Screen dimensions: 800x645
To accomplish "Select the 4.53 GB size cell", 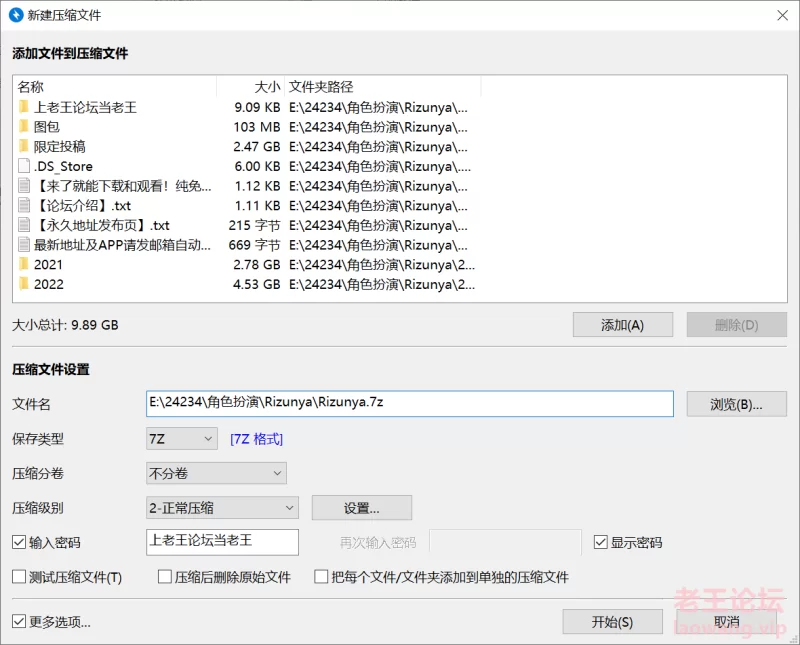I will [257, 284].
